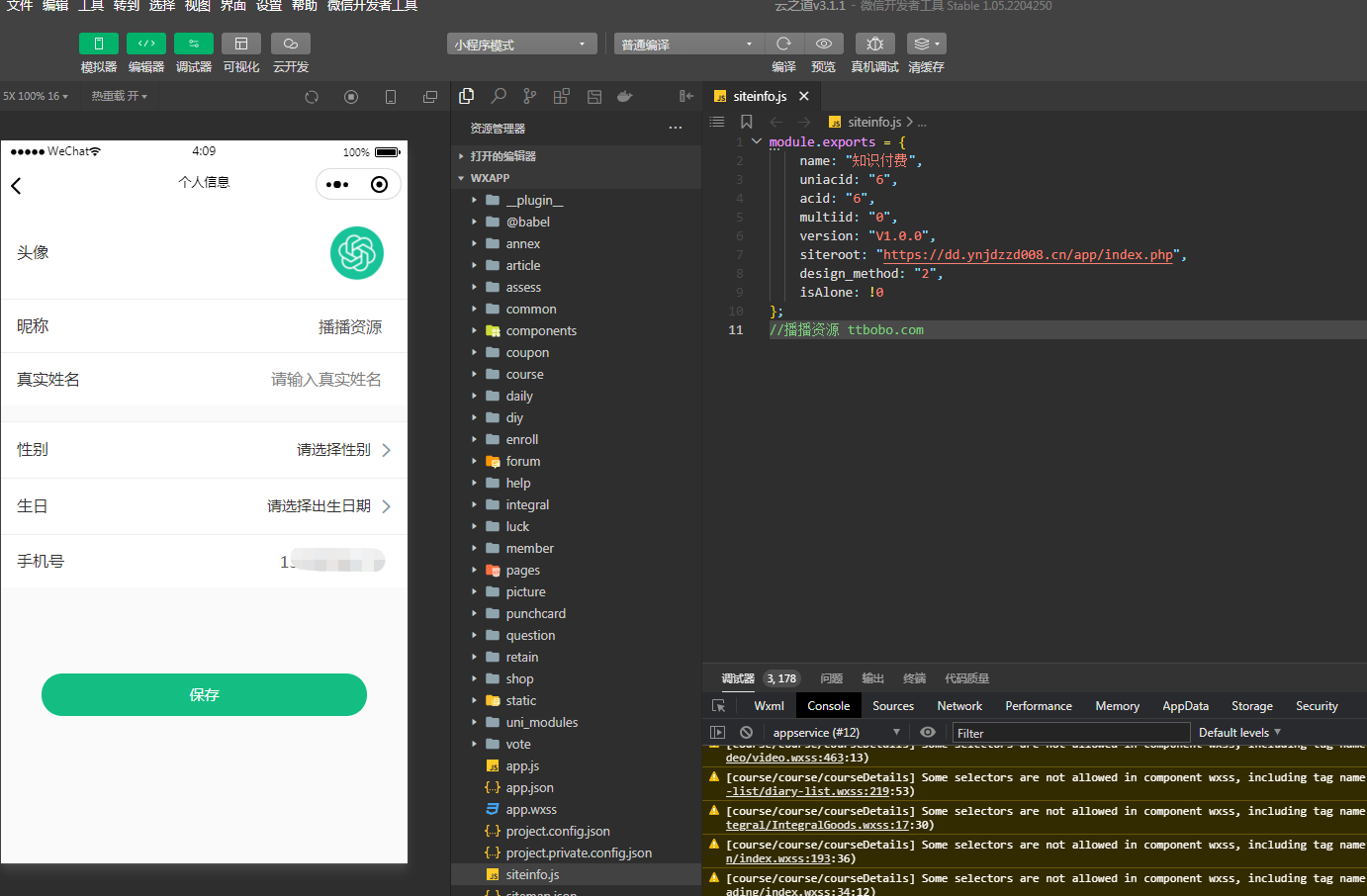Click the editor outline list icon
The width and height of the screenshot is (1367, 896).
pos(717,122)
